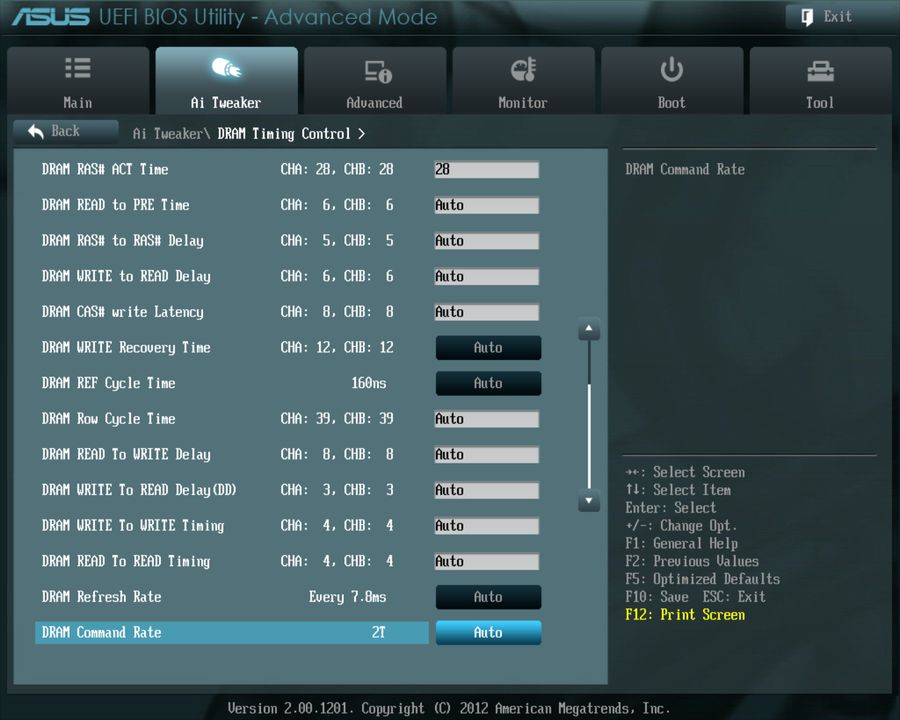Screen dimensions: 900x720
Task: Click the scroll up arrow button
Action: 589,329
